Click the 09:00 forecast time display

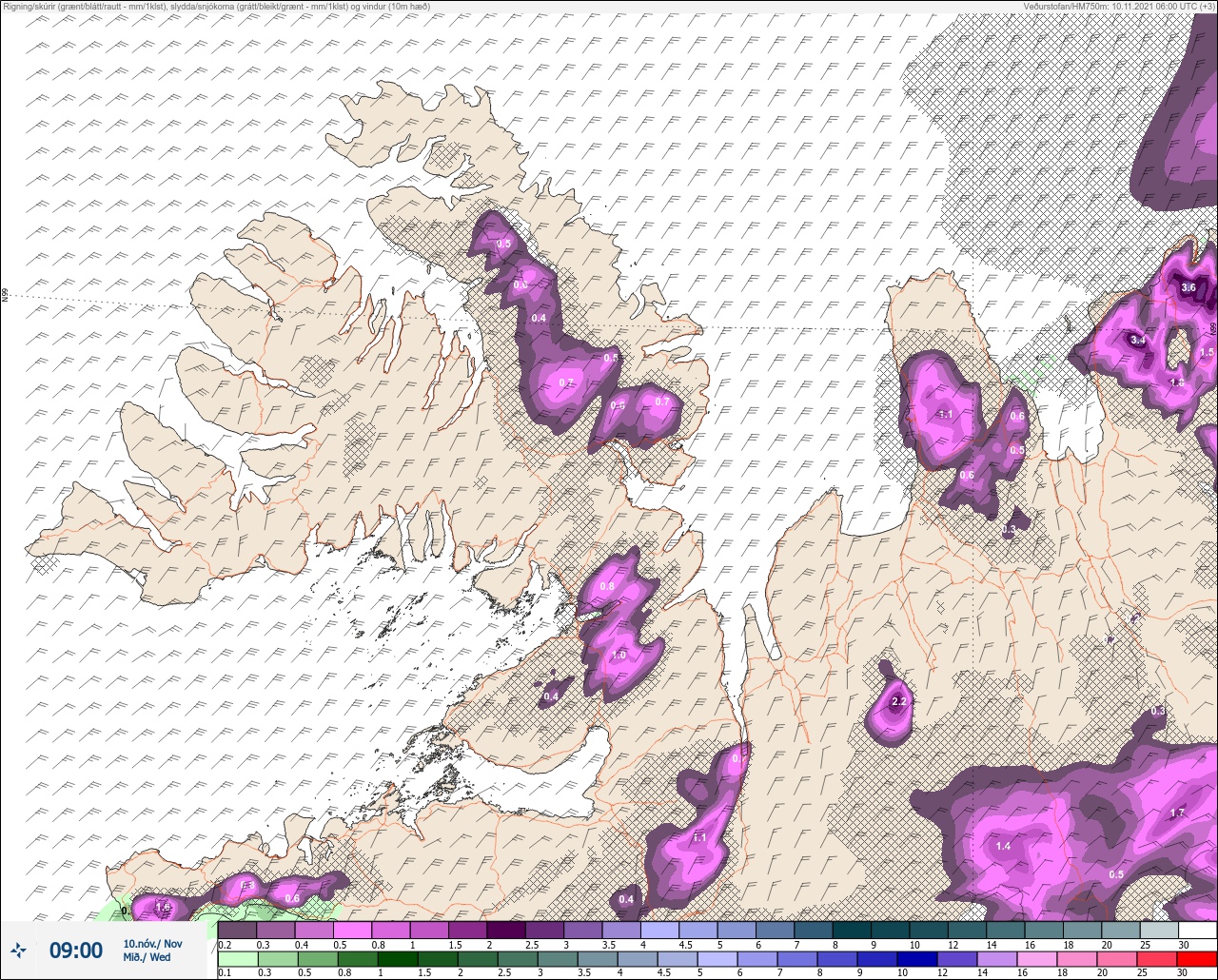(x=76, y=950)
